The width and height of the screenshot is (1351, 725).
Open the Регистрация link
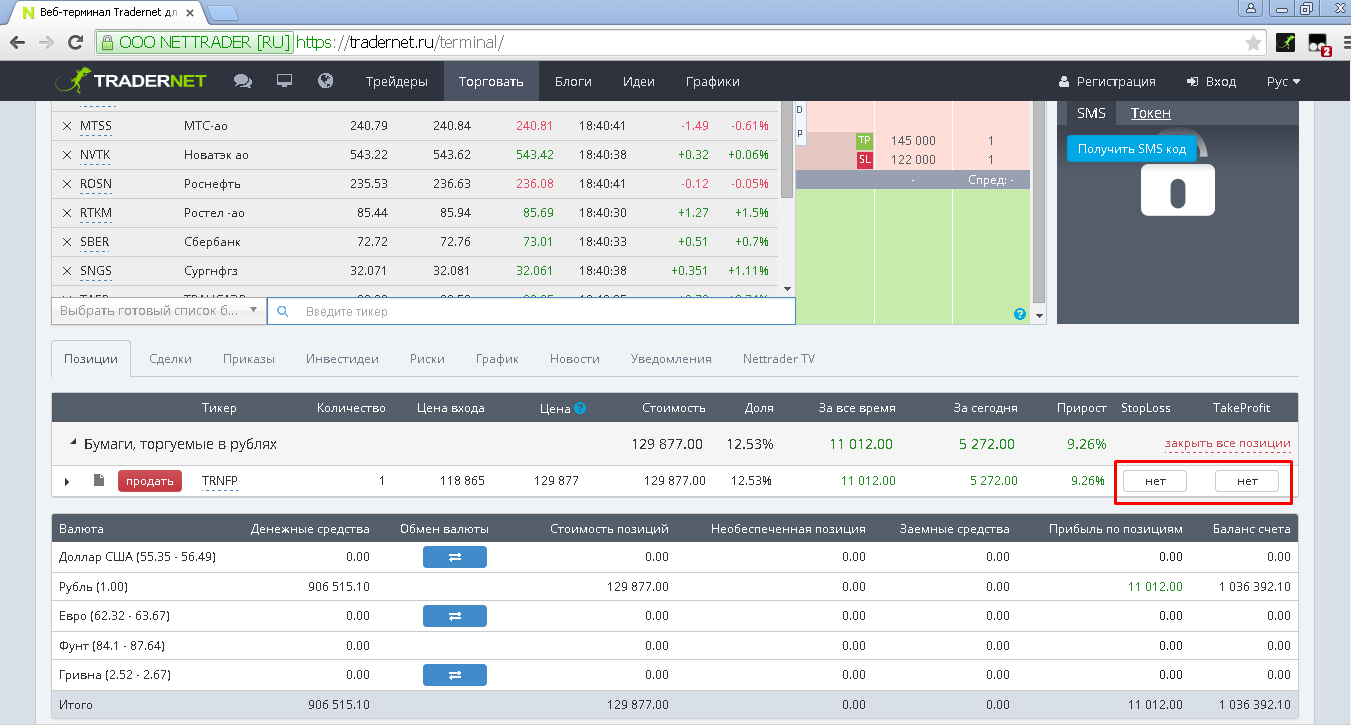(1107, 82)
